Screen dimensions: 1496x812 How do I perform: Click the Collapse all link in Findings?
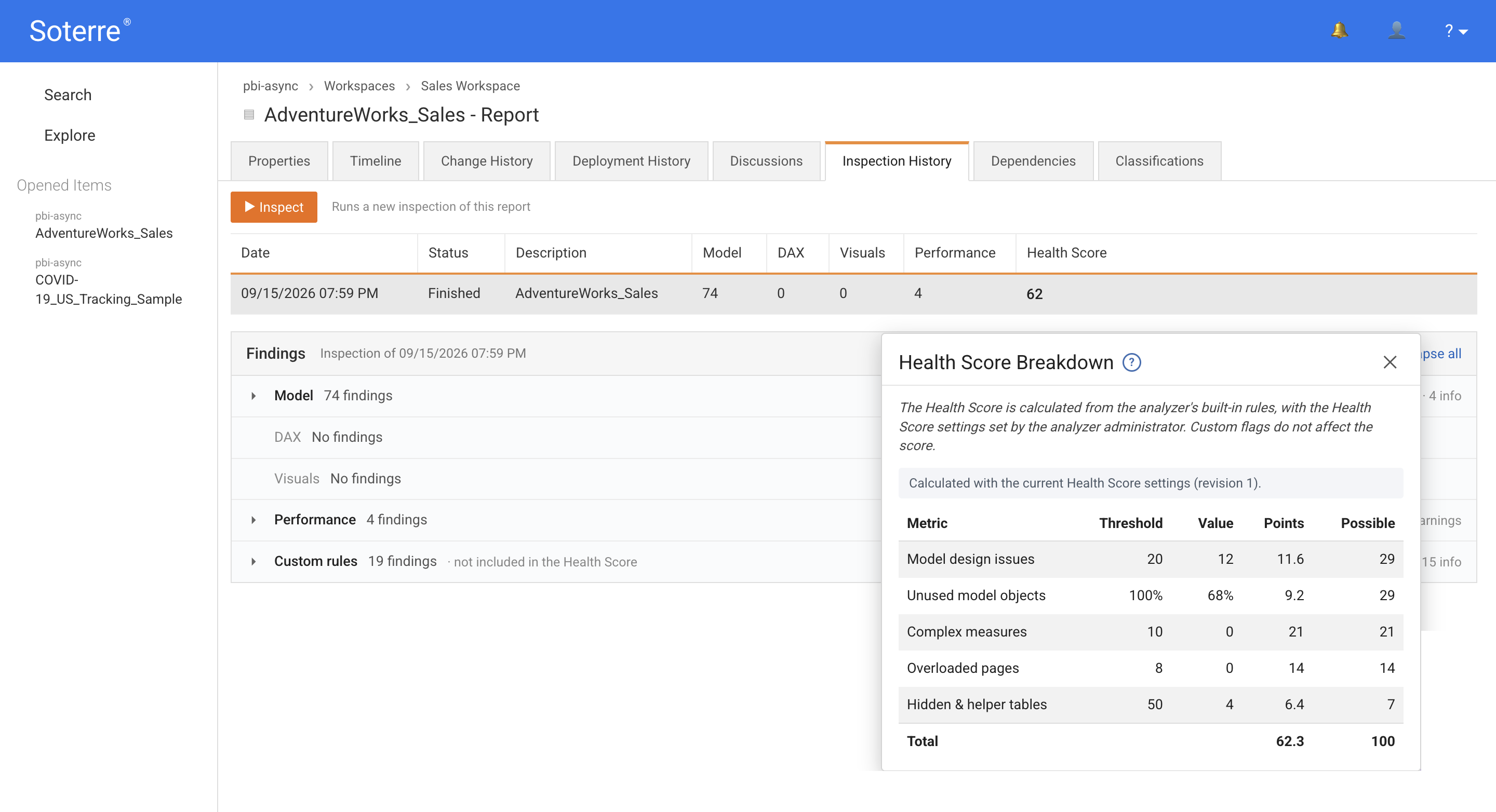(x=1441, y=354)
